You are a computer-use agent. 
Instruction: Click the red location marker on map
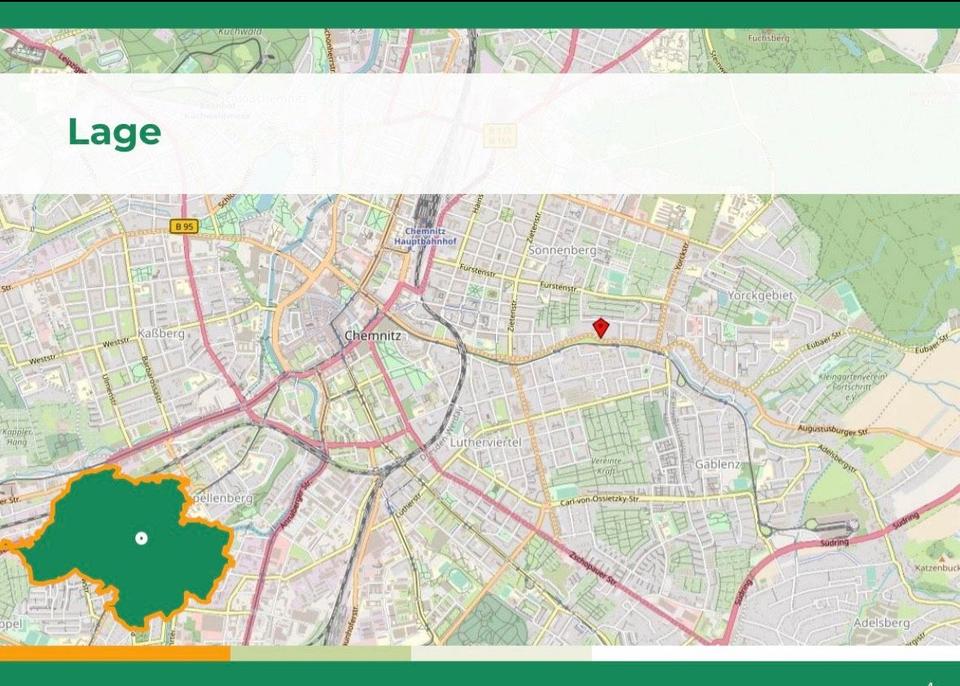tap(600, 327)
